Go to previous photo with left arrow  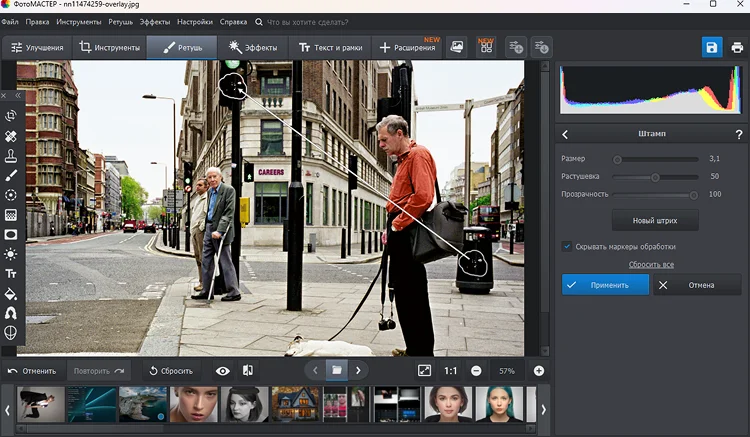tap(315, 371)
